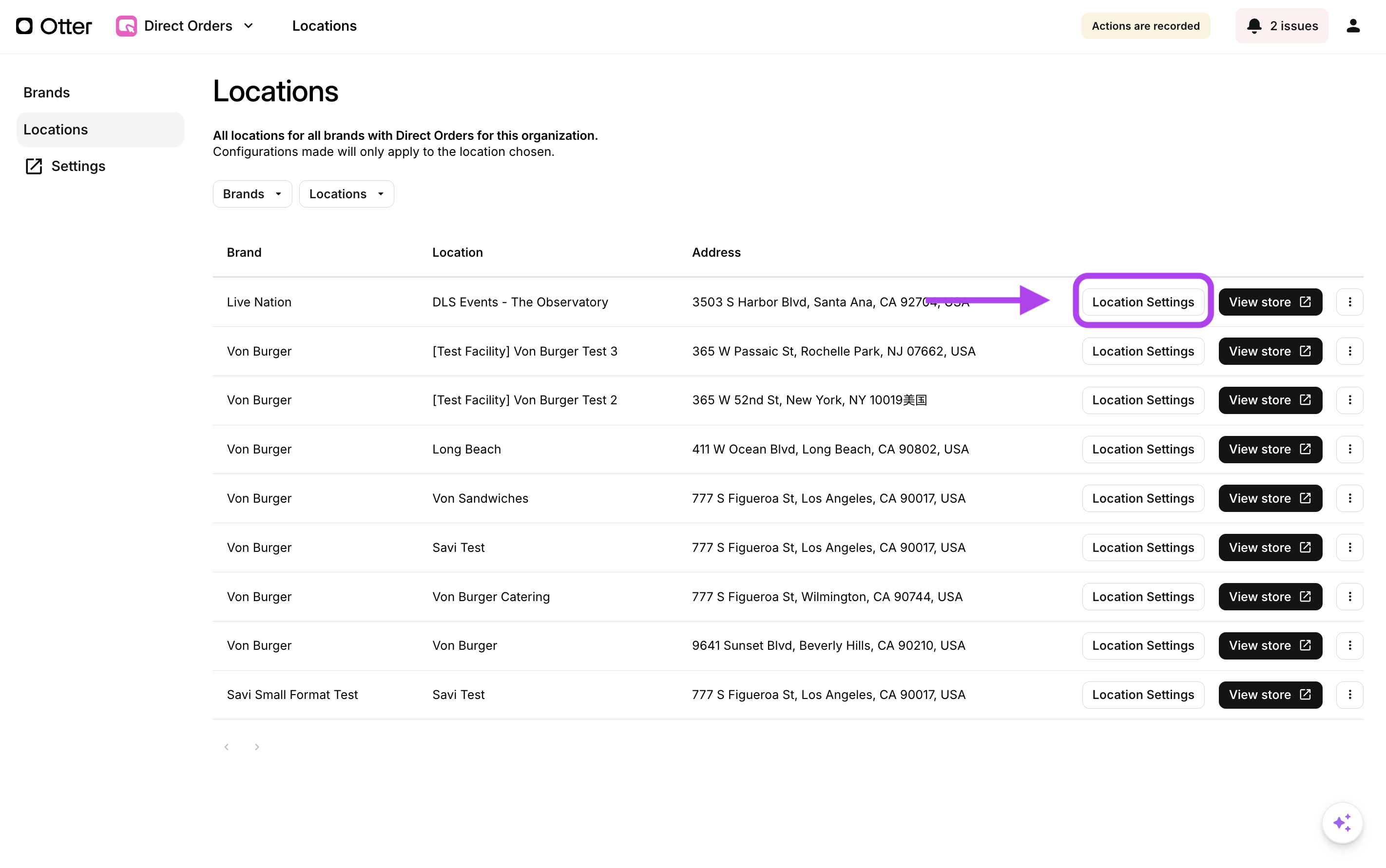Select Locations in the left sidebar
The image size is (1386, 868).
pos(56,129)
